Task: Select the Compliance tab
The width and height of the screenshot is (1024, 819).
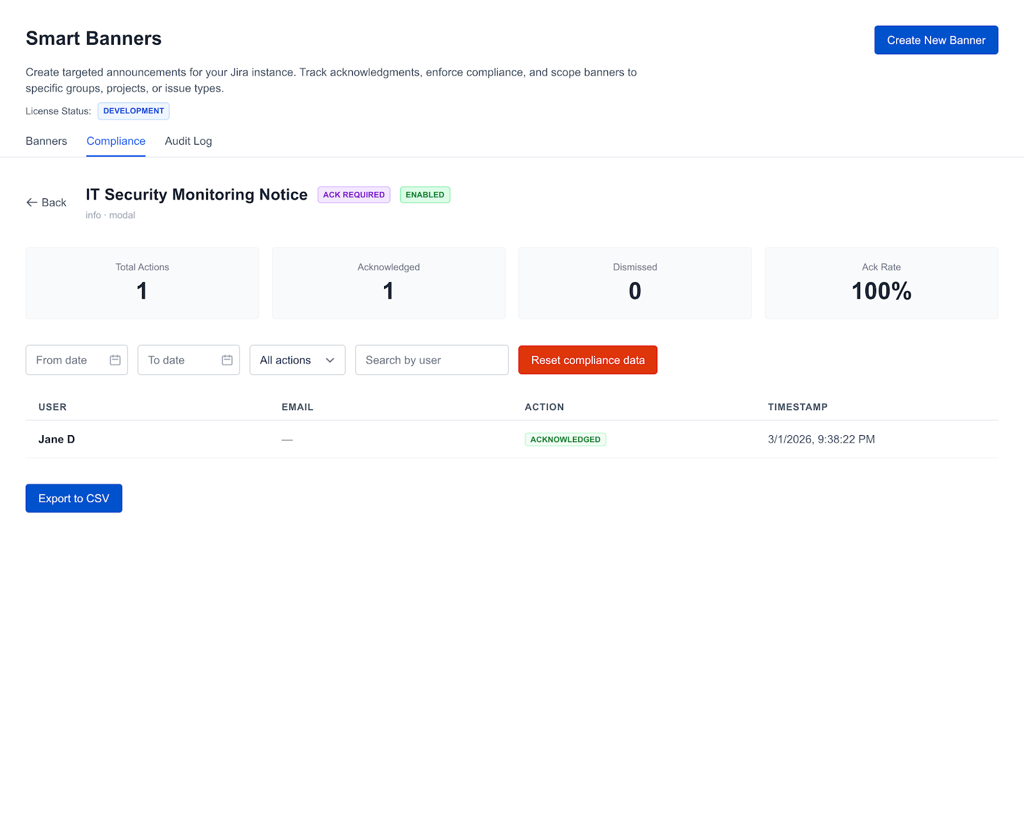Action: 116,141
